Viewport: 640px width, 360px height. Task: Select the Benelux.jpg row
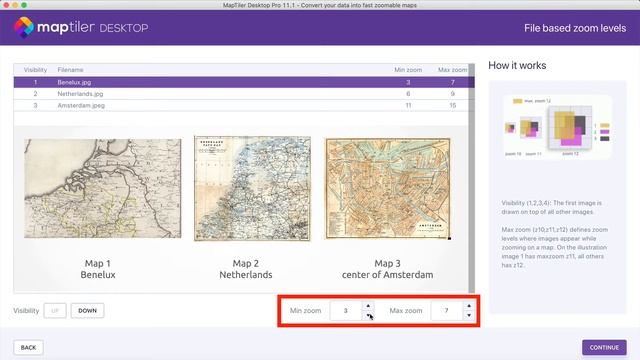click(241, 82)
